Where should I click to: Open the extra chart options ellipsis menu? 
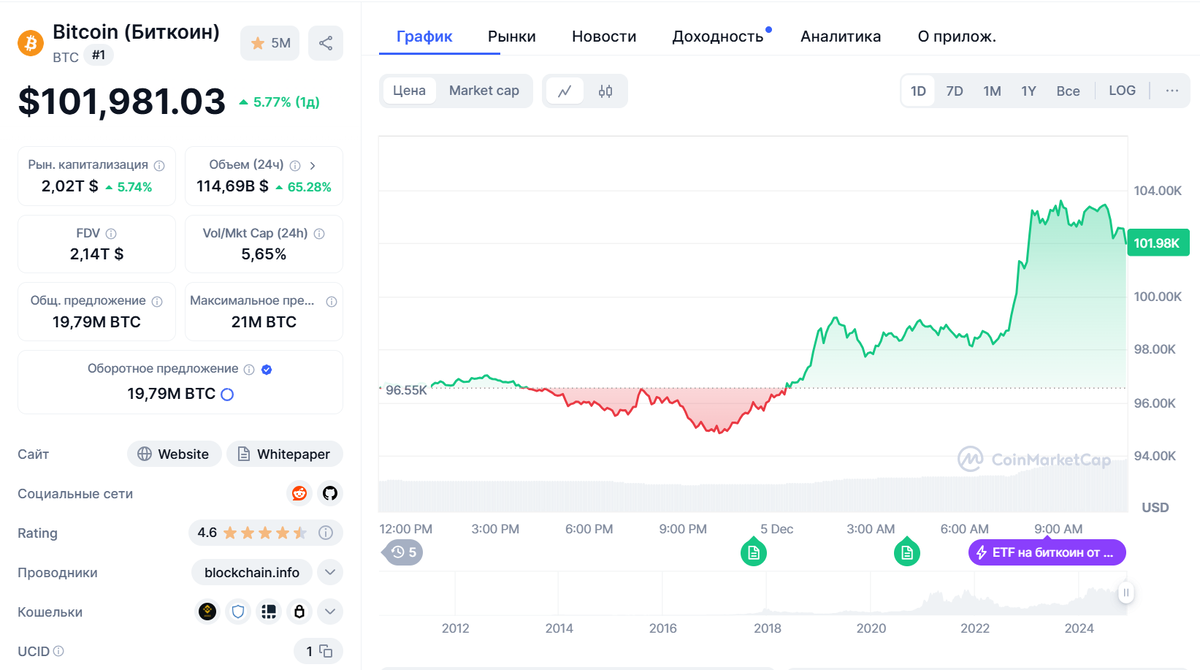tap(1170, 90)
